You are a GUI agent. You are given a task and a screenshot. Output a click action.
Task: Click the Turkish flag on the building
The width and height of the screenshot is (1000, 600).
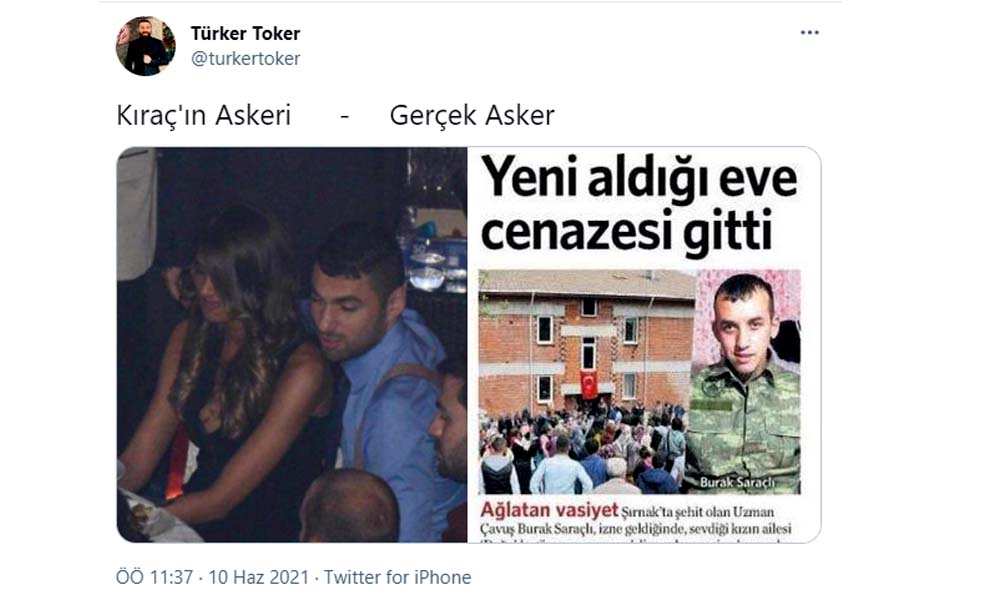589,384
